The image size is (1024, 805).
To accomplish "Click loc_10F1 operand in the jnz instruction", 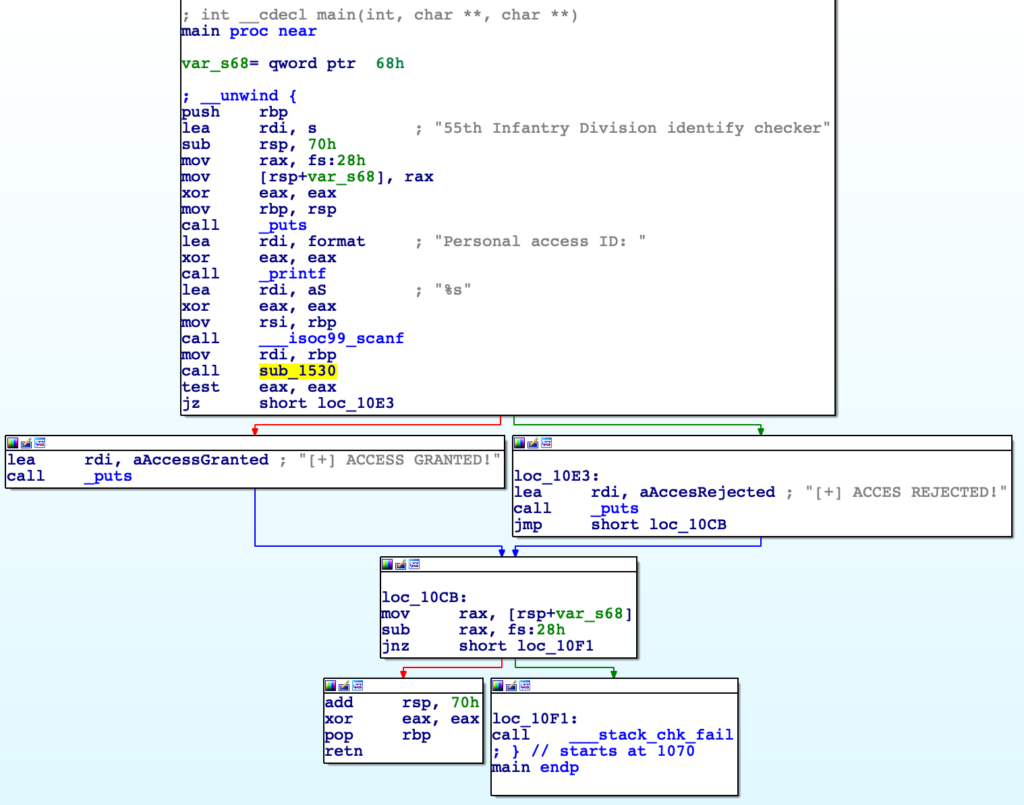I will [555, 646].
